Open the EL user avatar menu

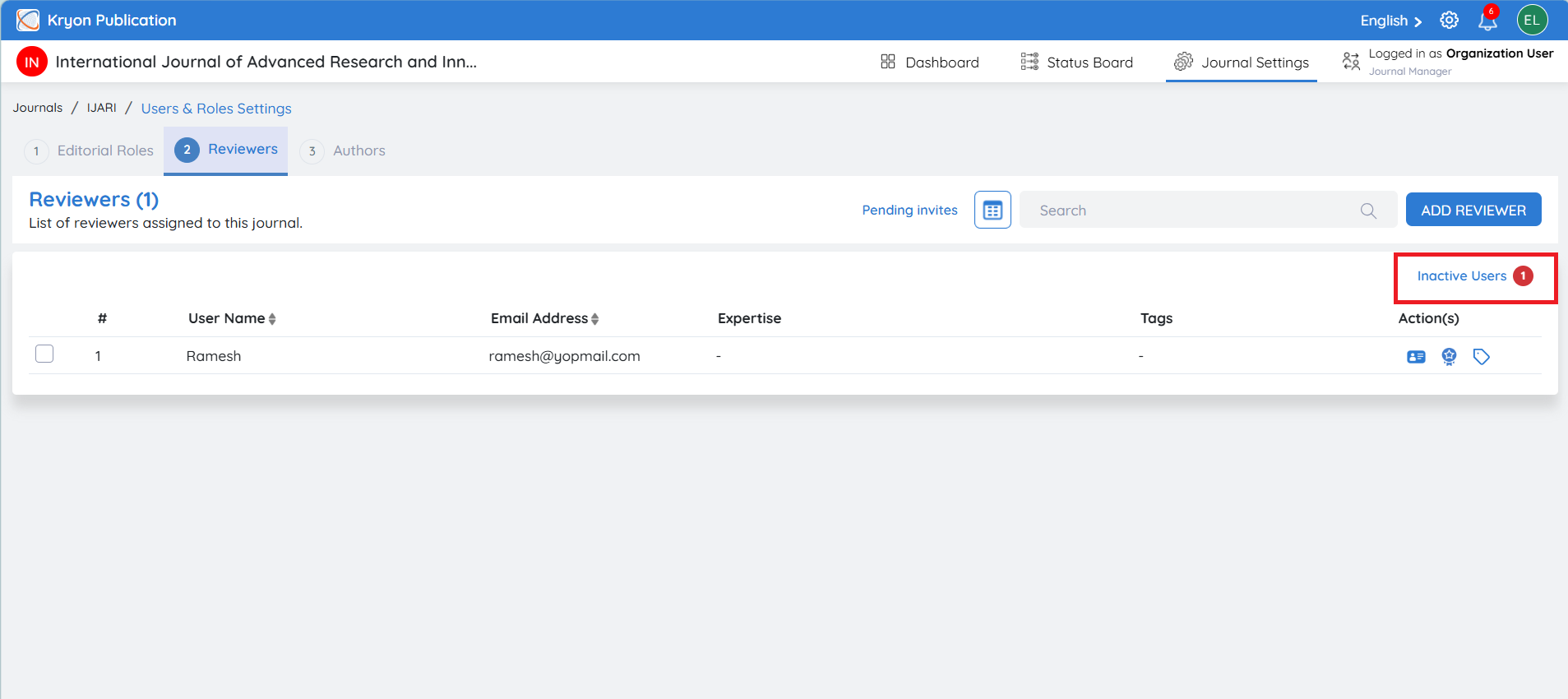(1532, 20)
